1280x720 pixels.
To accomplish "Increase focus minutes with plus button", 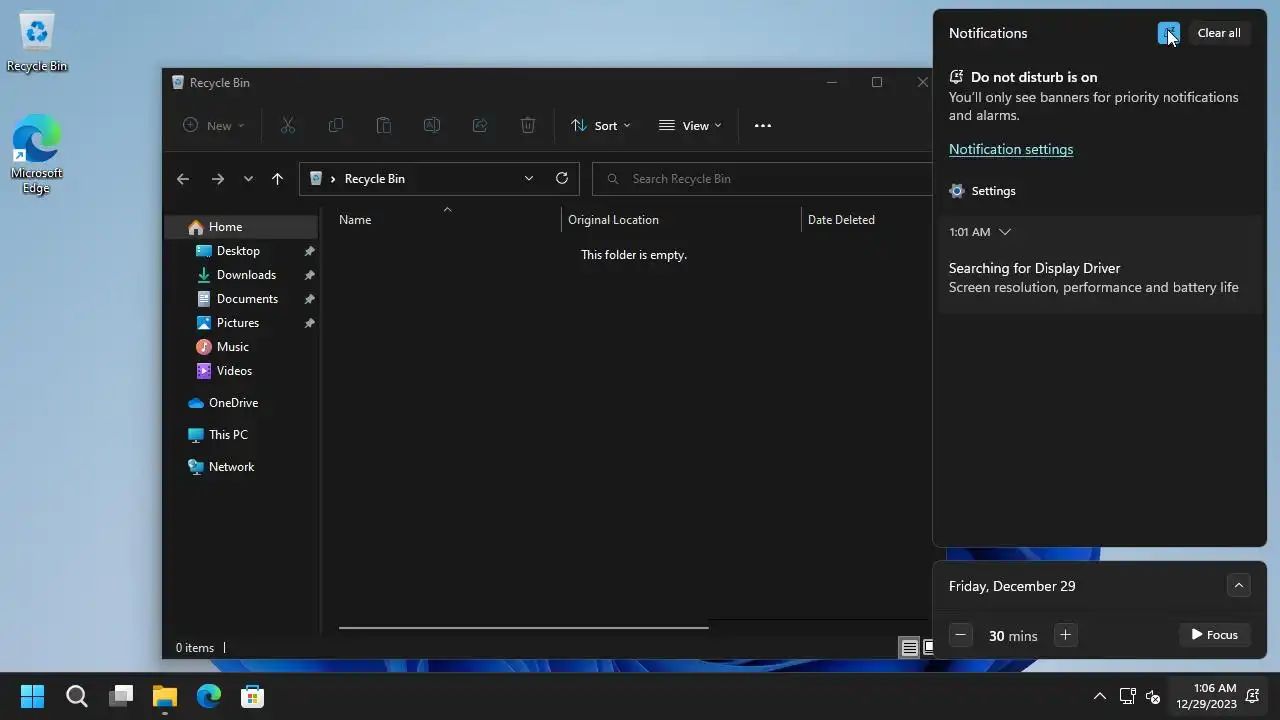I will [x=1065, y=635].
